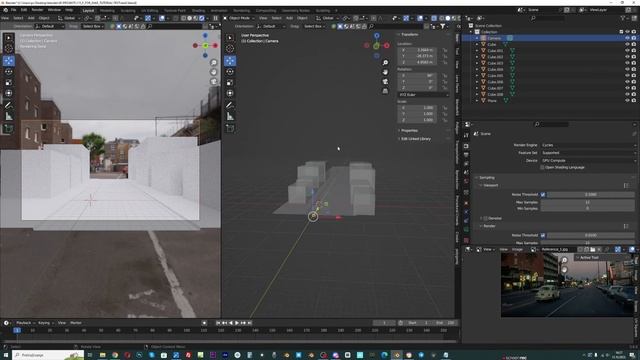Open the Feature Set dropdown
Image resolution: width=640 pixels, height=360 pixels.
(x=589, y=153)
